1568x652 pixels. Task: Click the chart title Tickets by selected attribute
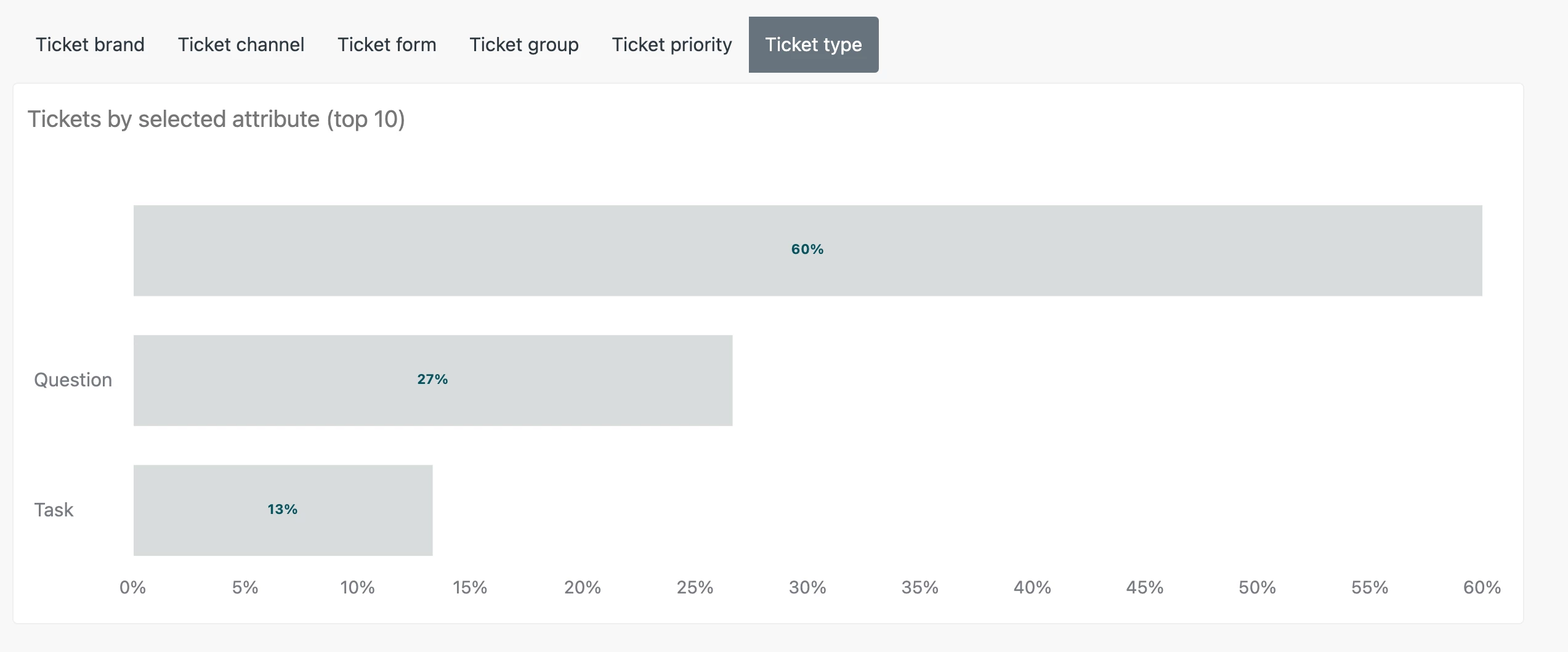point(216,119)
